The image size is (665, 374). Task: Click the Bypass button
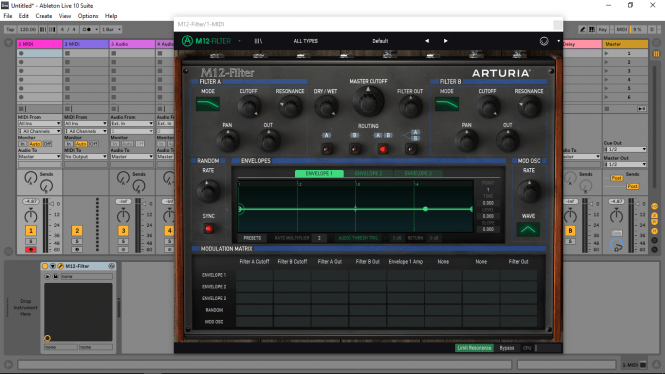click(507, 348)
